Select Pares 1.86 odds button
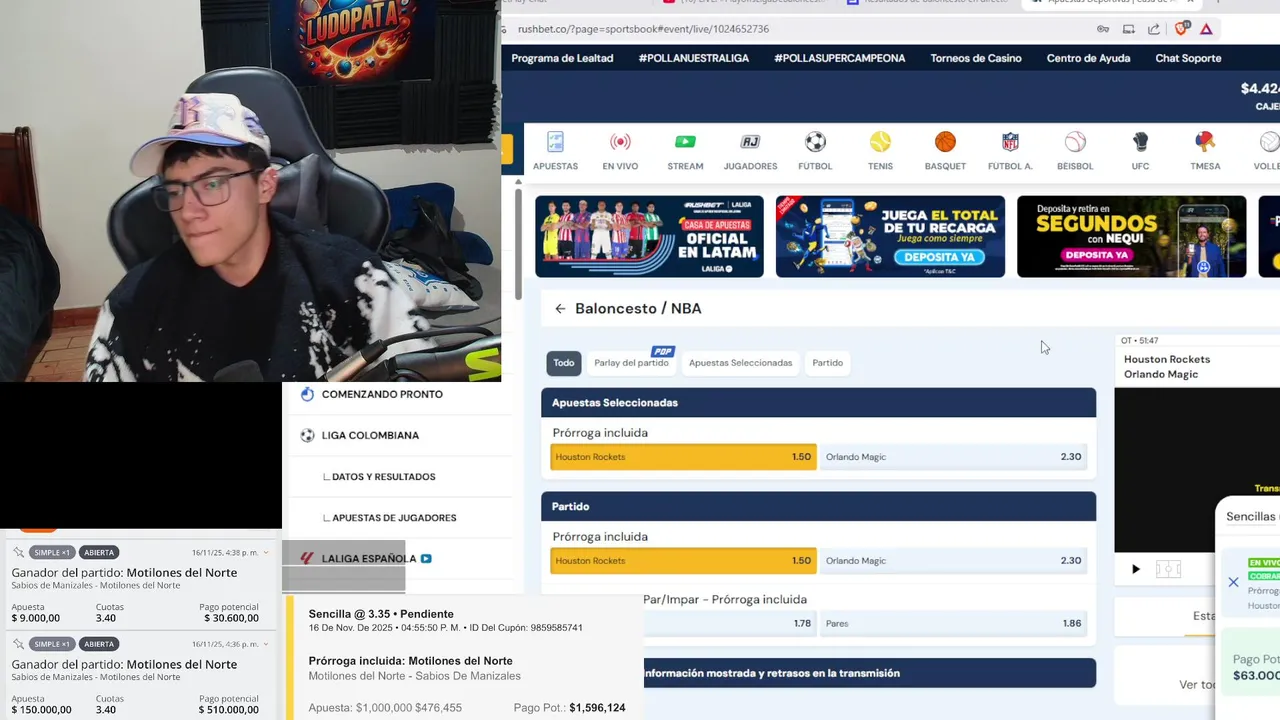Image resolution: width=1280 pixels, height=720 pixels. tap(953, 623)
